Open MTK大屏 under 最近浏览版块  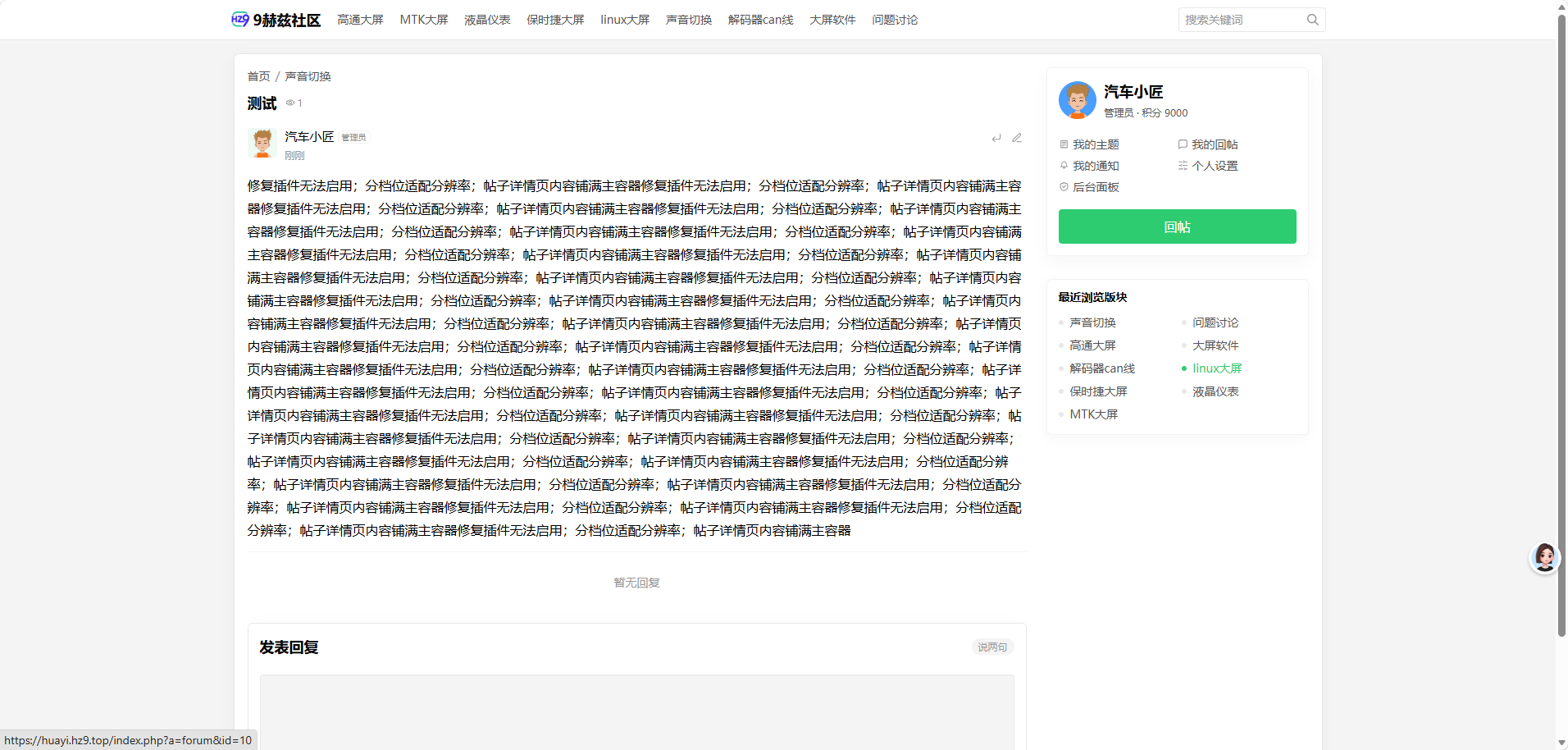tap(1094, 414)
